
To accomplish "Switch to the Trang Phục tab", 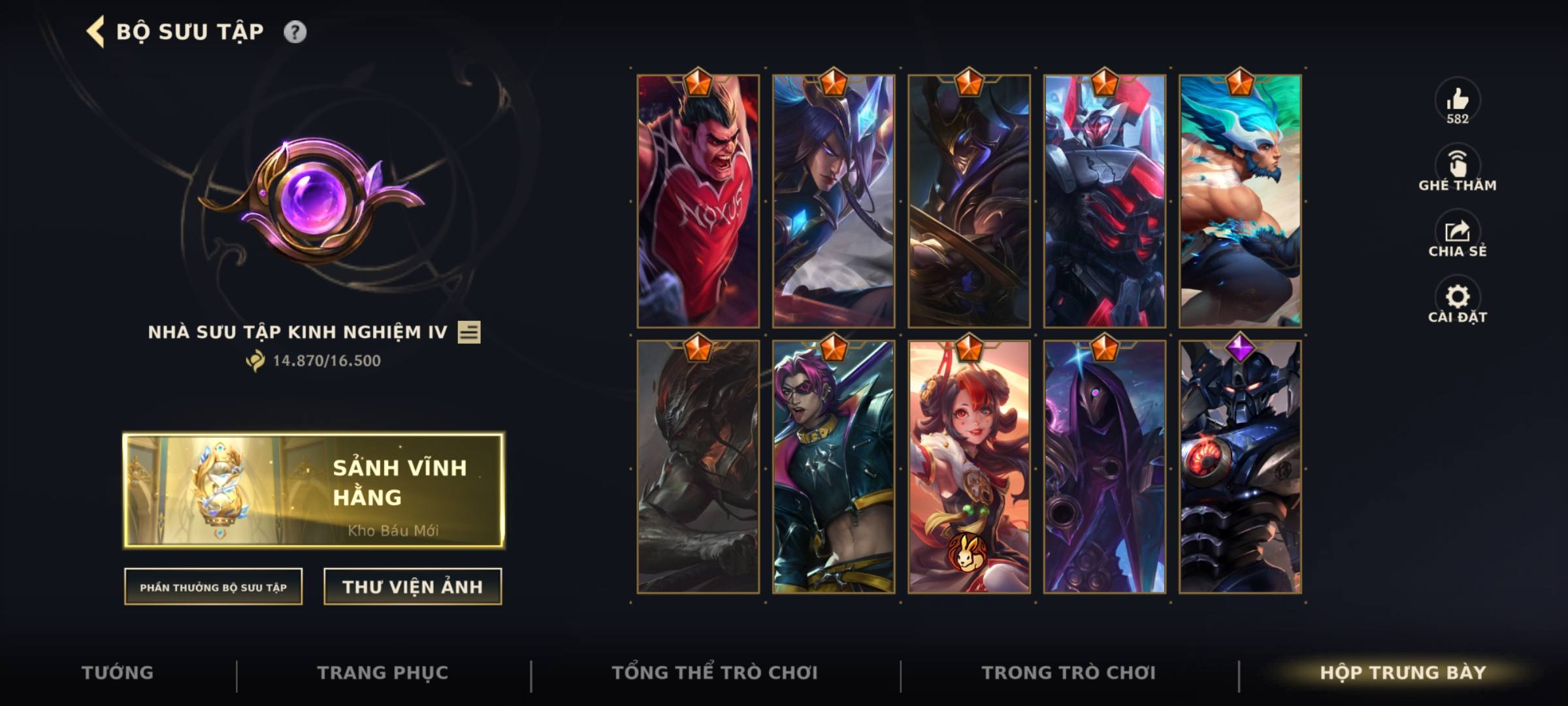I will tap(383, 673).
